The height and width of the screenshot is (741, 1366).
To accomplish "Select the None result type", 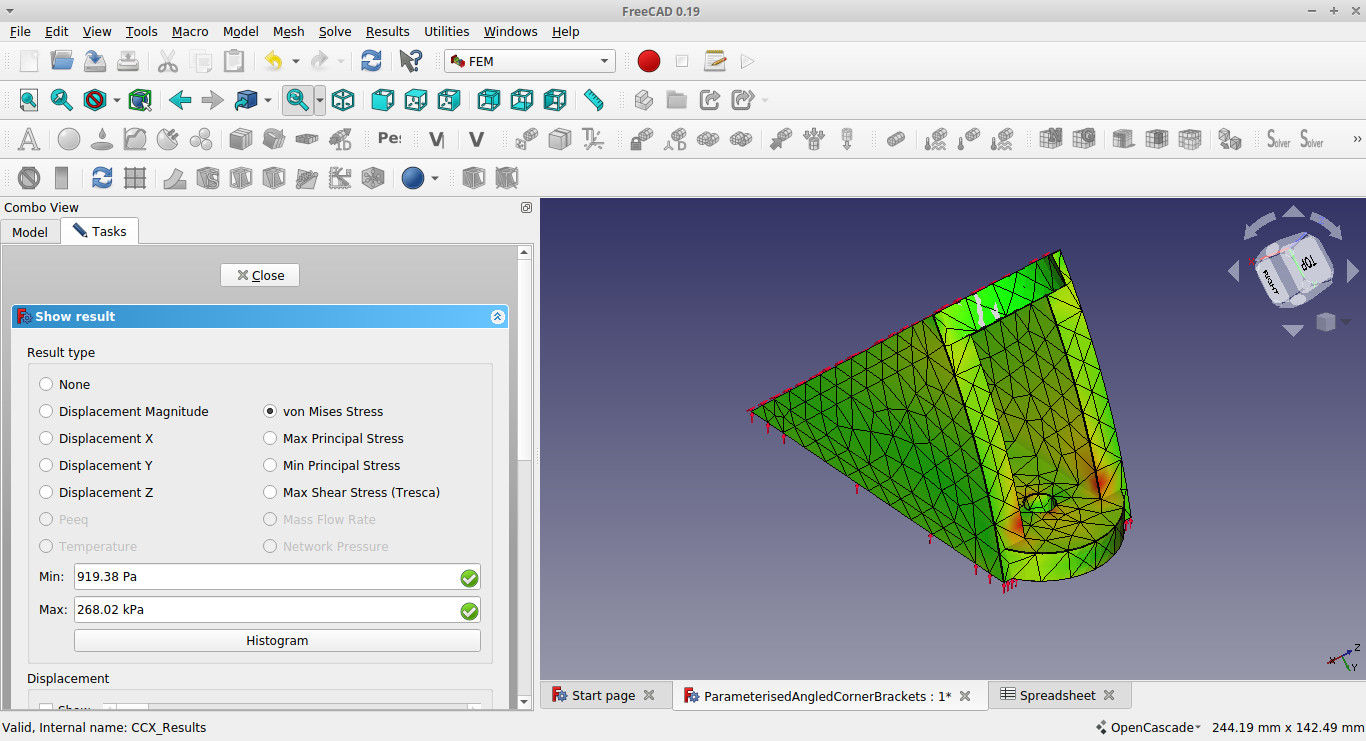I will 46,384.
